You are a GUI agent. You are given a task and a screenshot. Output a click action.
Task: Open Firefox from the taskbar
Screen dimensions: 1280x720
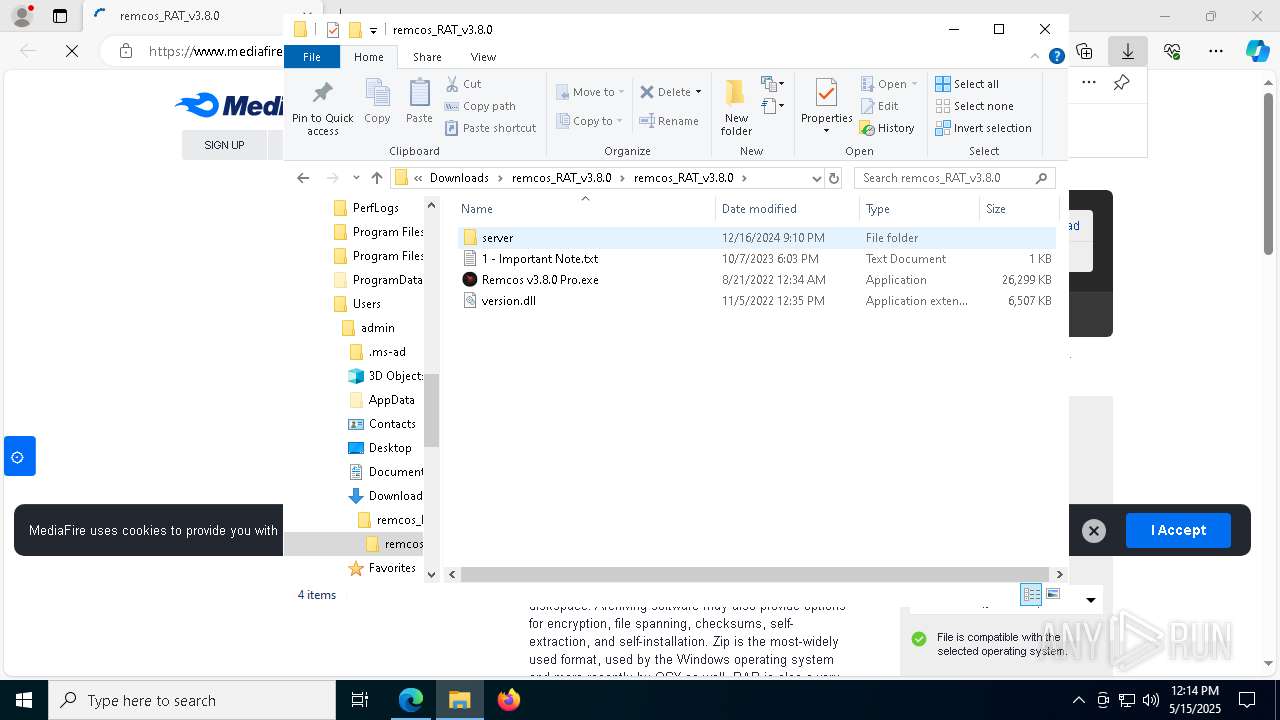click(x=508, y=700)
